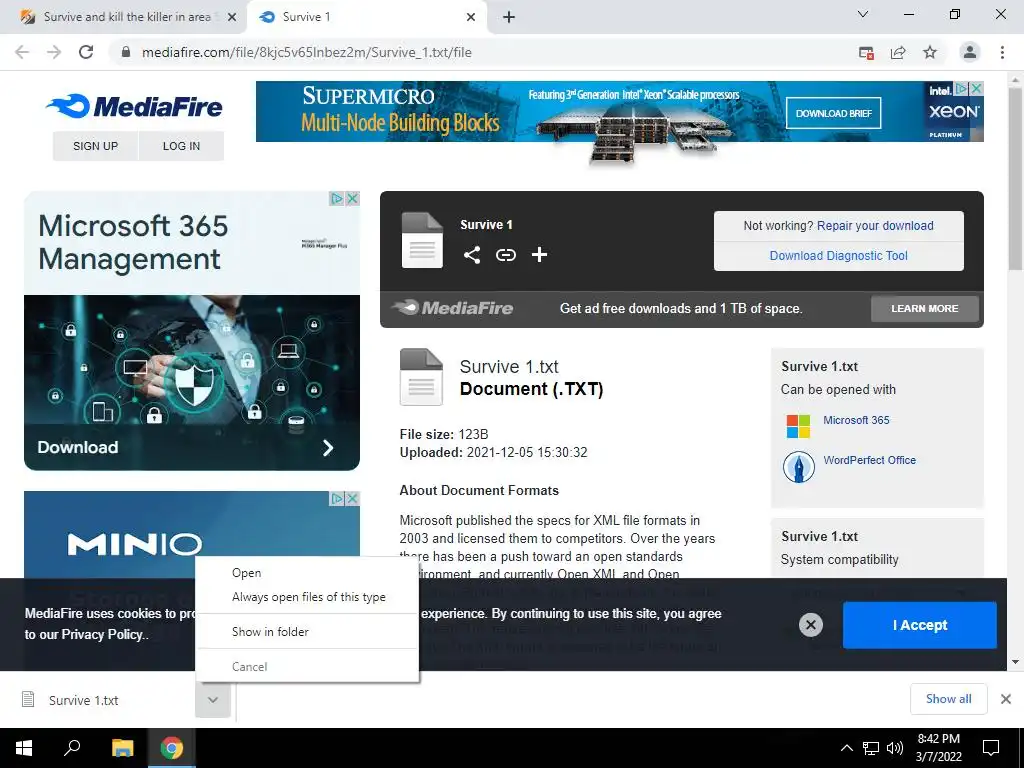Click the volume speaker tray icon
1024x768 pixels.
click(x=895, y=748)
